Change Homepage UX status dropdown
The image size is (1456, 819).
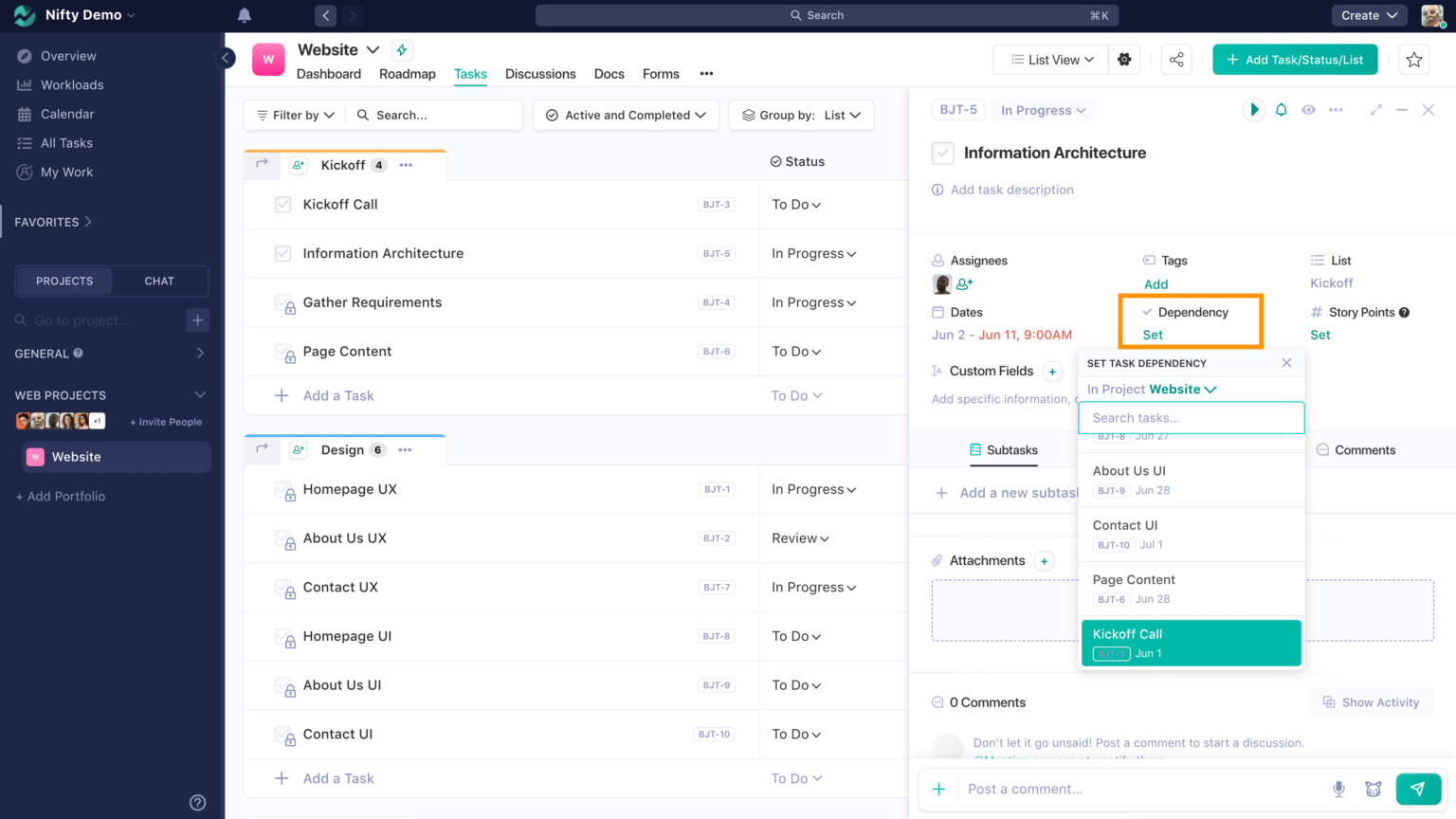pyautogui.click(x=813, y=489)
